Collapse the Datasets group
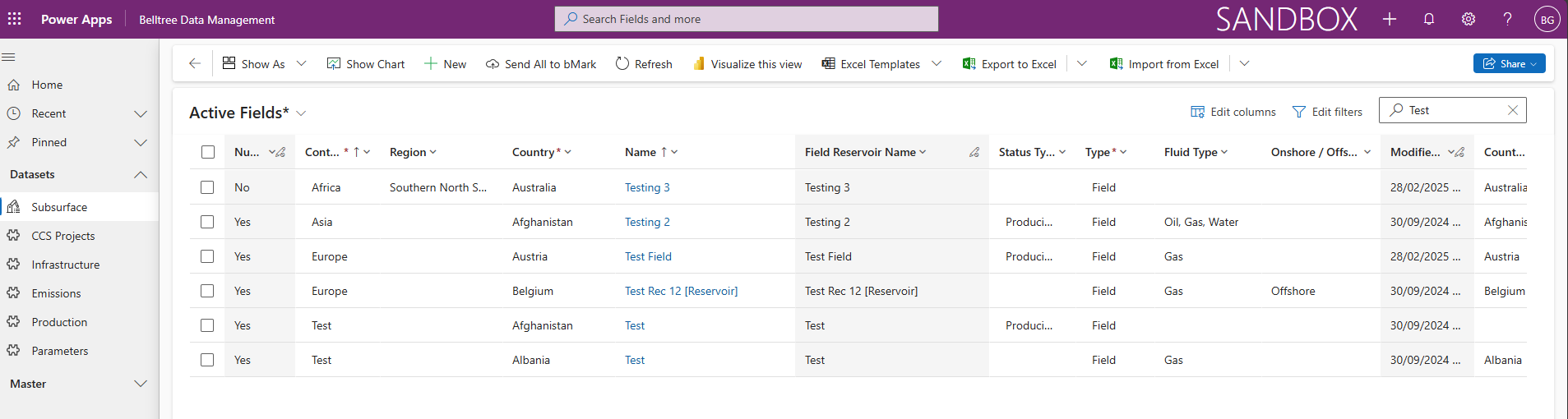 tap(141, 174)
